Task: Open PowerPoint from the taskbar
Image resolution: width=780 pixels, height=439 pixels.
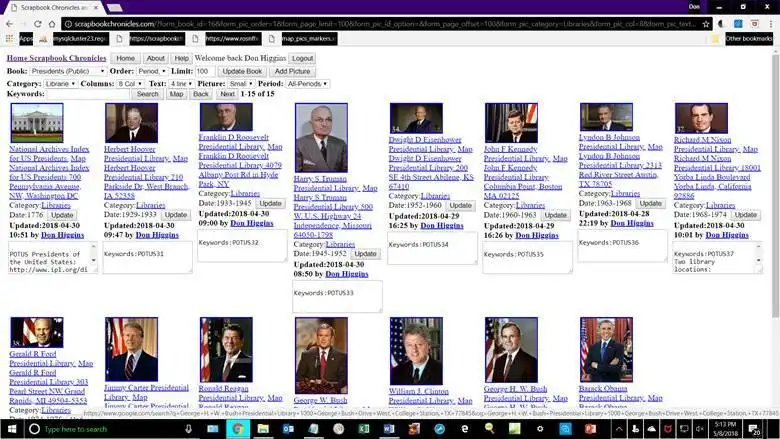Action: [x=590, y=429]
